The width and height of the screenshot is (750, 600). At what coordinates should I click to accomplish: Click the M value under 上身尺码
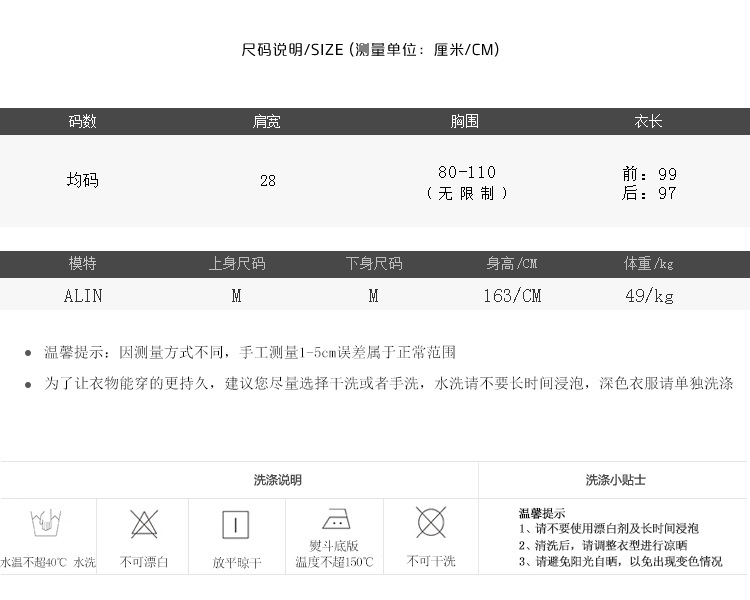237,296
